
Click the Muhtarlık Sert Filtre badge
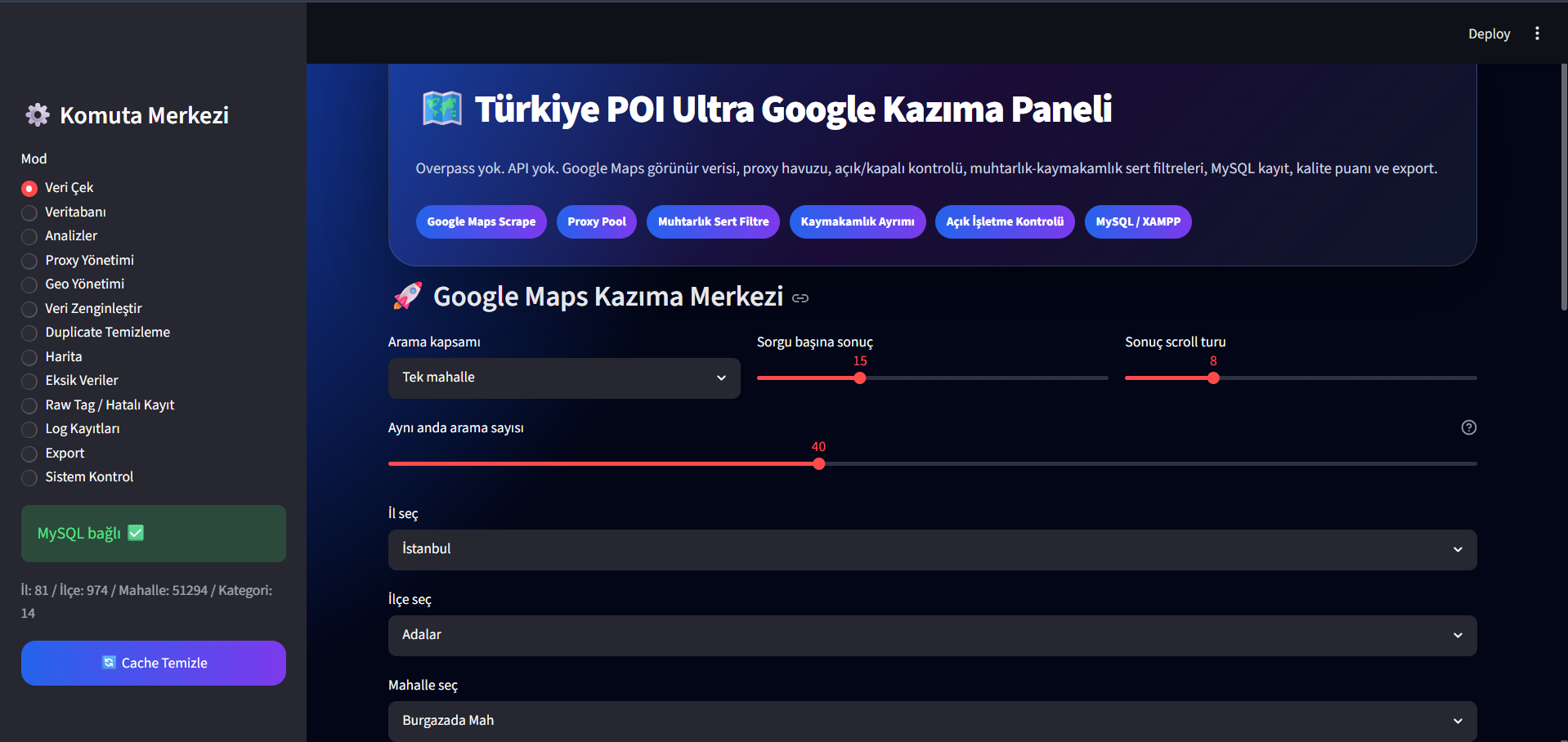713,221
